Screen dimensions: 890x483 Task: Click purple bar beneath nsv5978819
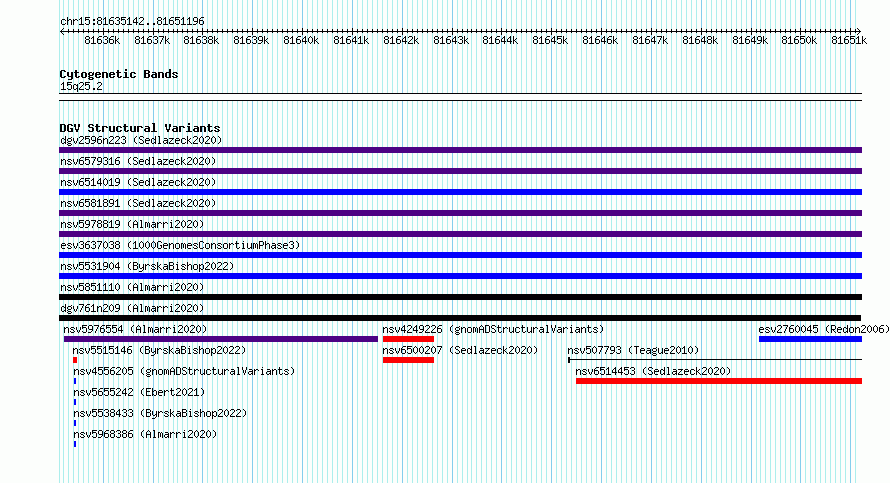coord(460,234)
